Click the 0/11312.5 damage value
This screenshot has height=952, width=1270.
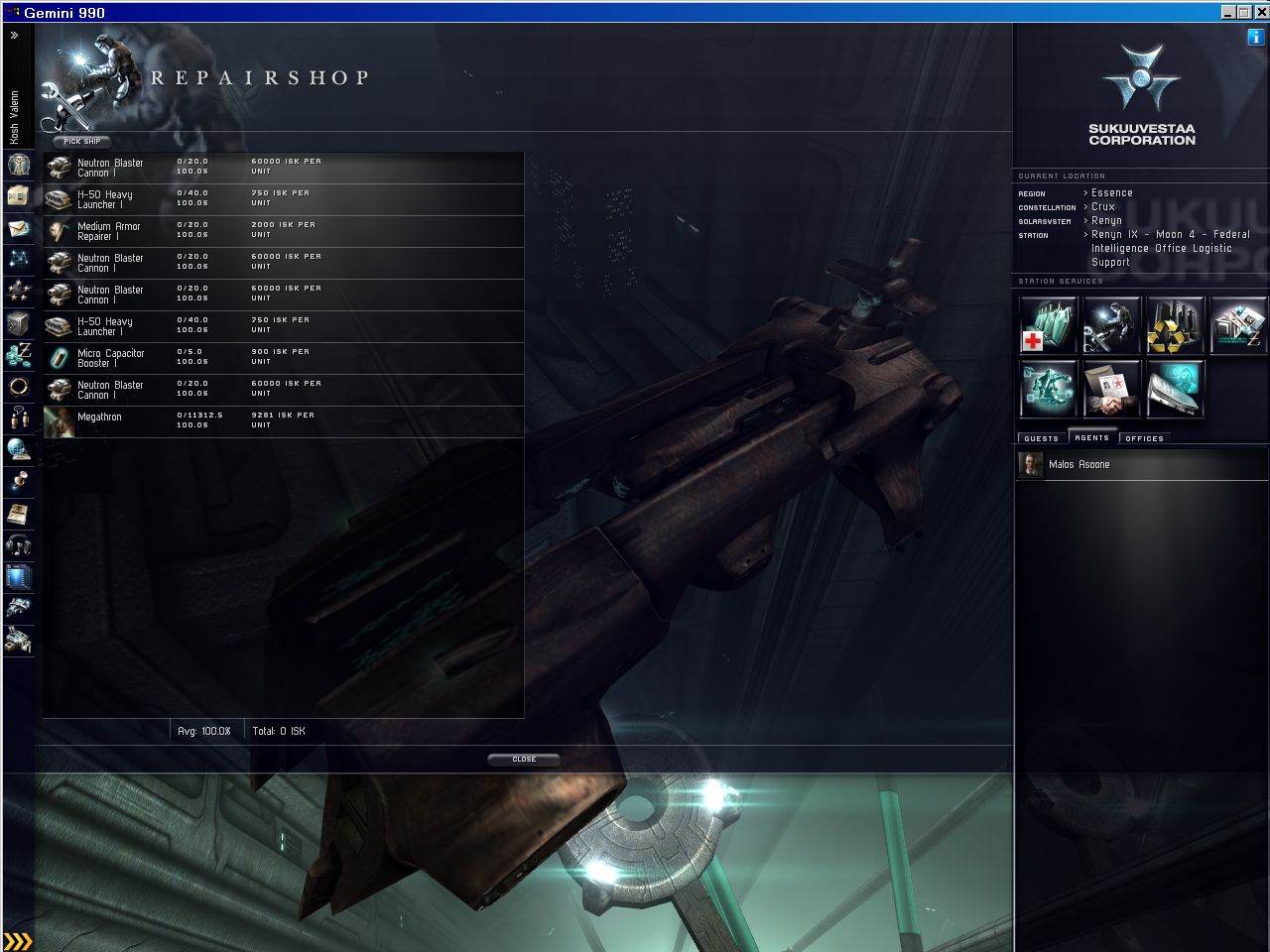(199, 416)
